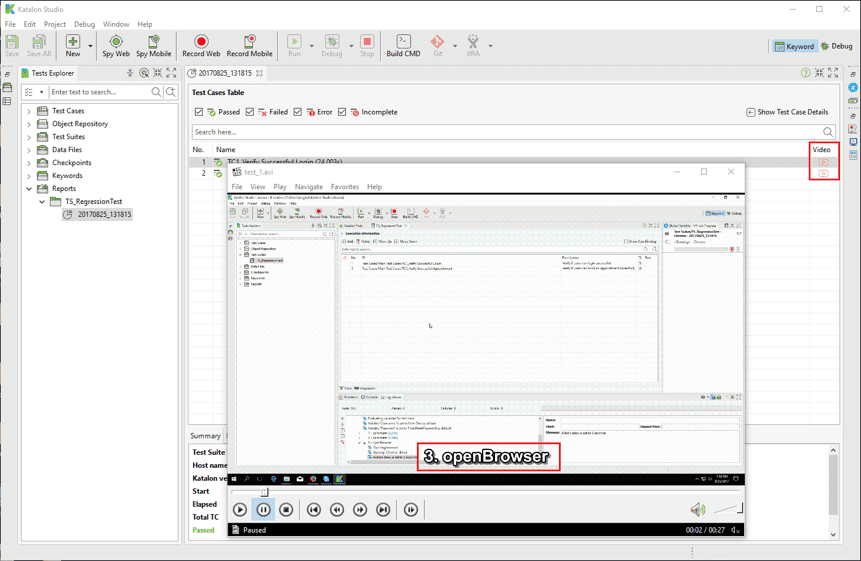Click Show Test Case Details
The width and height of the screenshot is (861, 561).
[787, 112]
